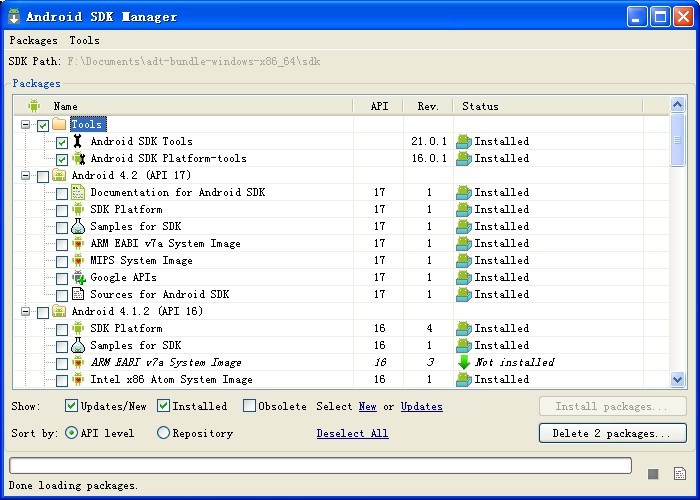Click the Sources for Android SDK icon
Viewport: 700px width, 500px height.
pyautogui.click(x=78, y=294)
